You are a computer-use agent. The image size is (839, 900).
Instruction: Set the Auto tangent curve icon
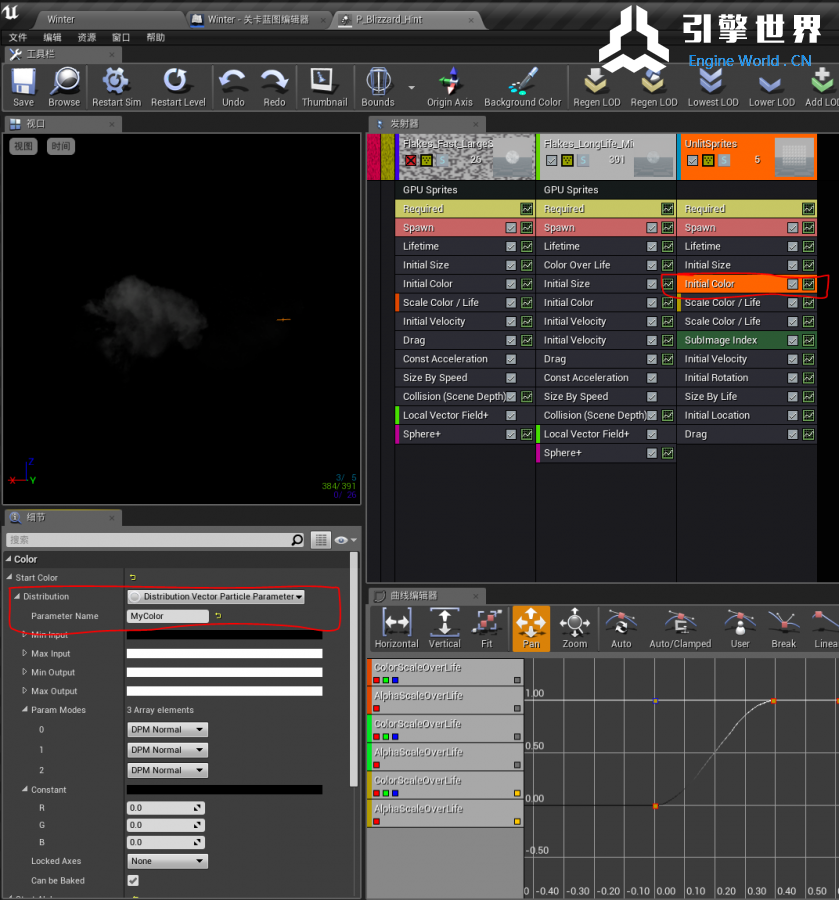coord(621,623)
